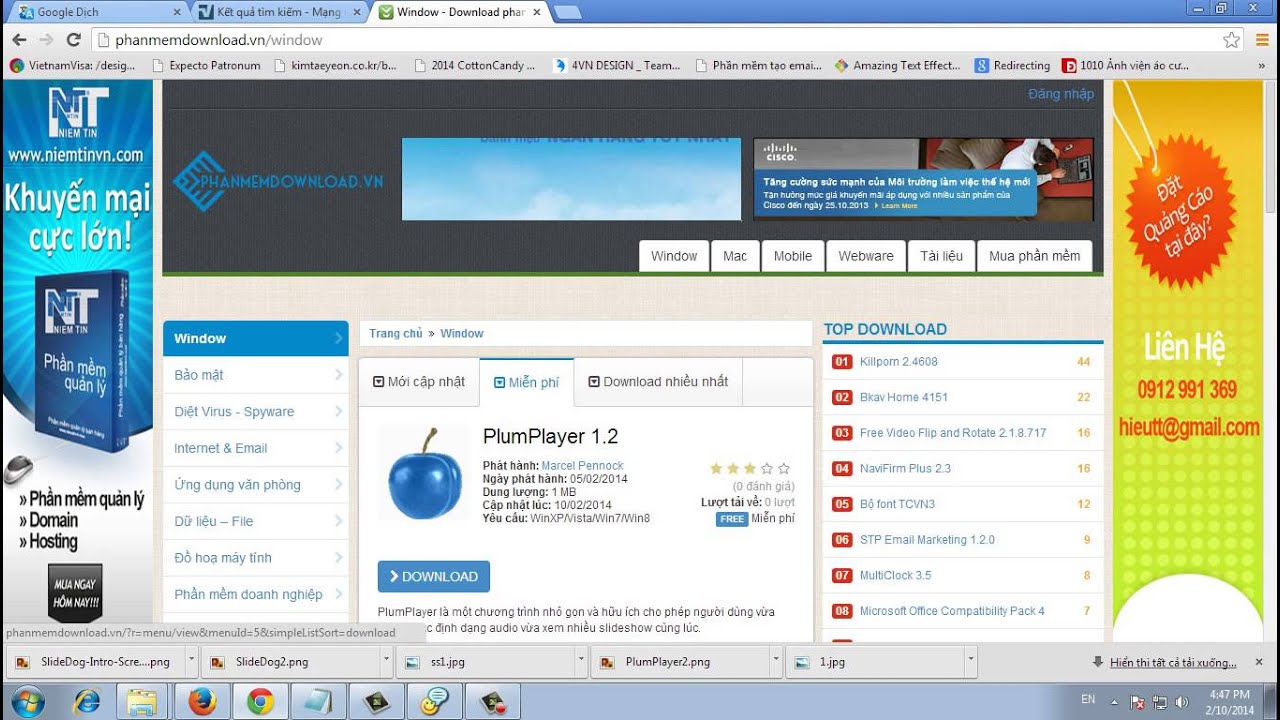Open the 4VN DESIGN_Team bookmark
The width and height of the screenshot is (1280, 720).
616,65
